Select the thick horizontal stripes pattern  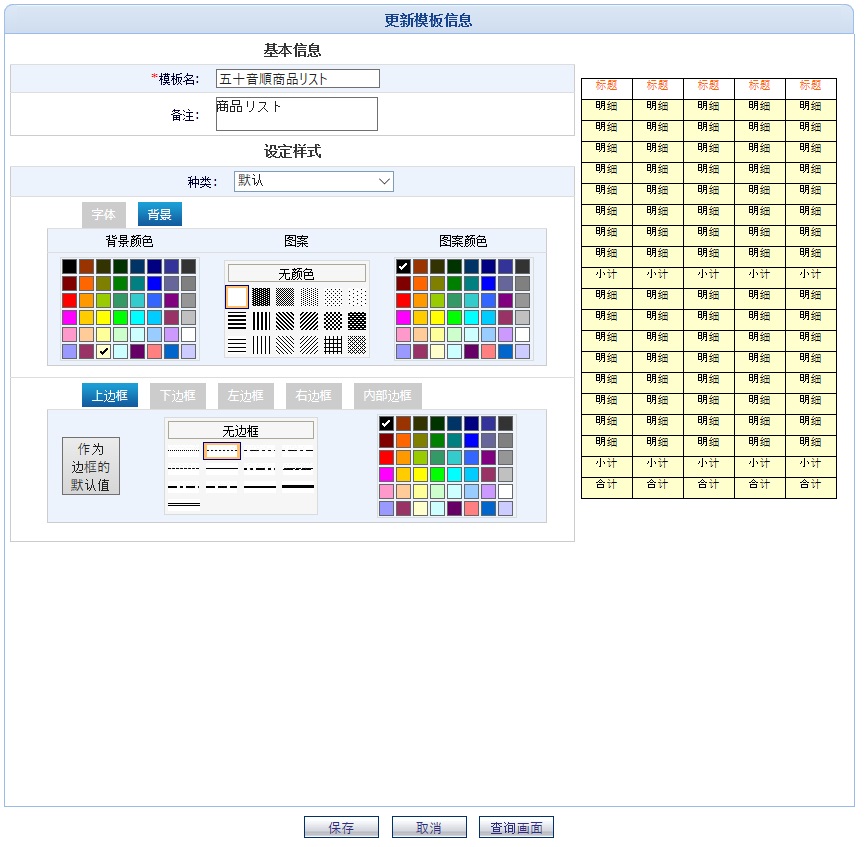tap(237, 321)
